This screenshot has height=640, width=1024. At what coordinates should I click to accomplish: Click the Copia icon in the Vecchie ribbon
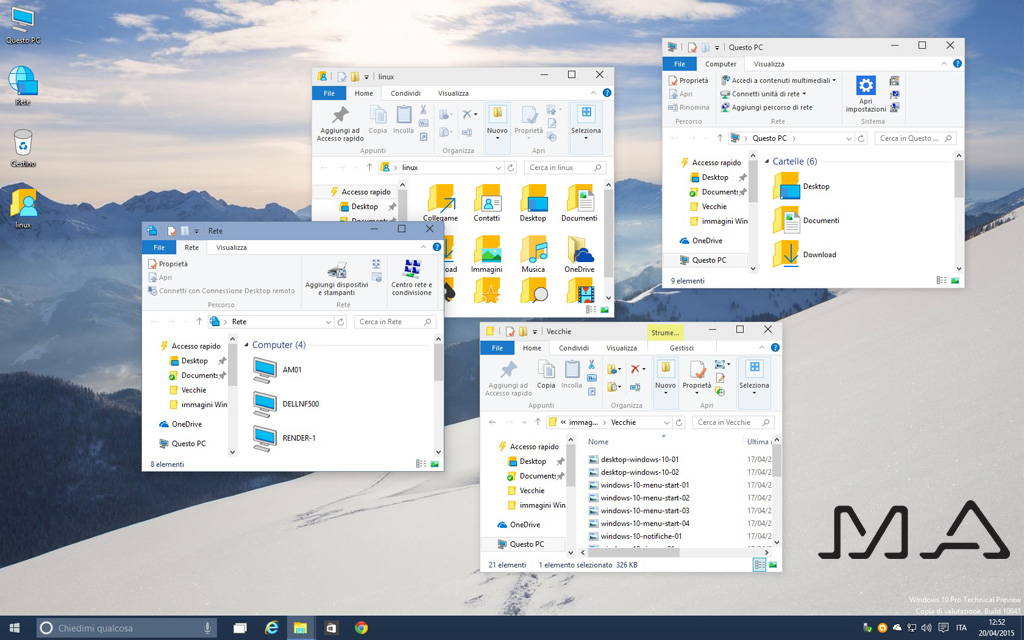[546, 374]
